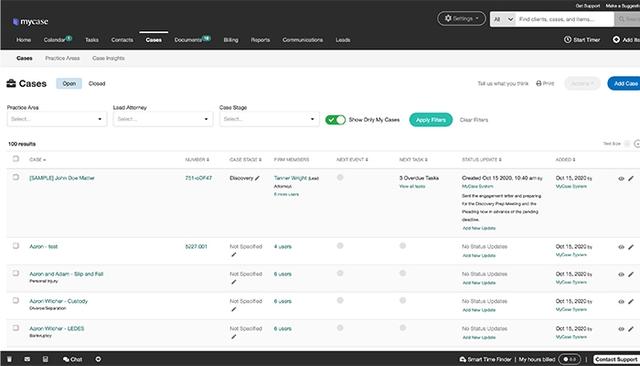The width and height of the screenshot is (640, 366).
Task: Open the calculator icon in bottom bar
Action: pos(45,359)
